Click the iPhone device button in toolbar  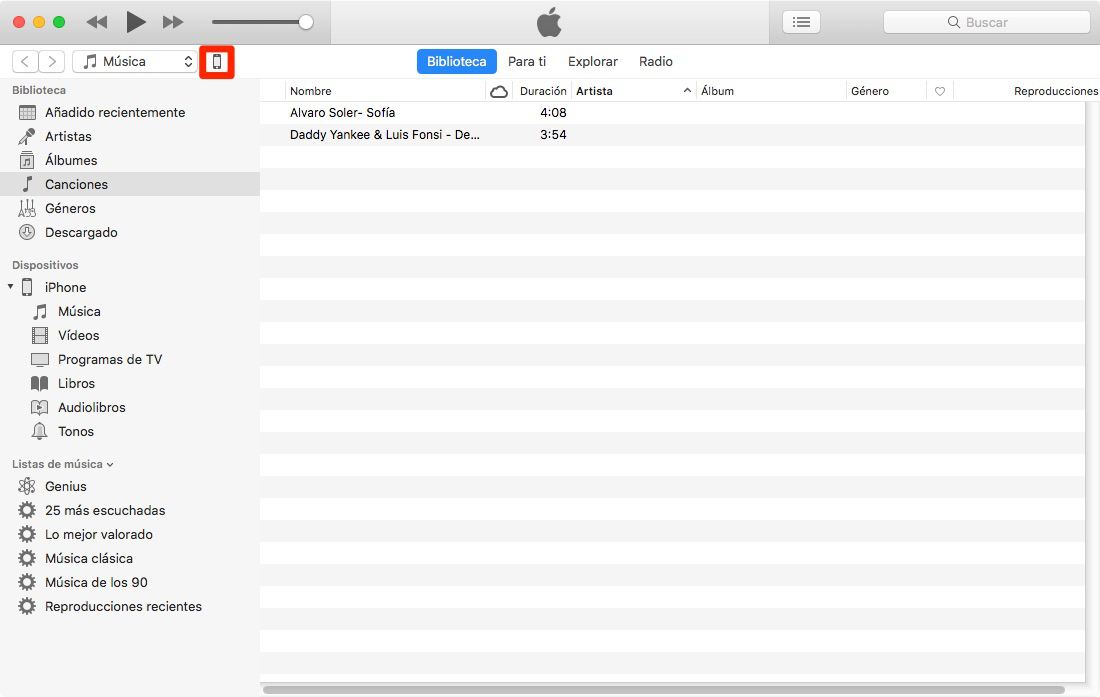pos(217,62)
